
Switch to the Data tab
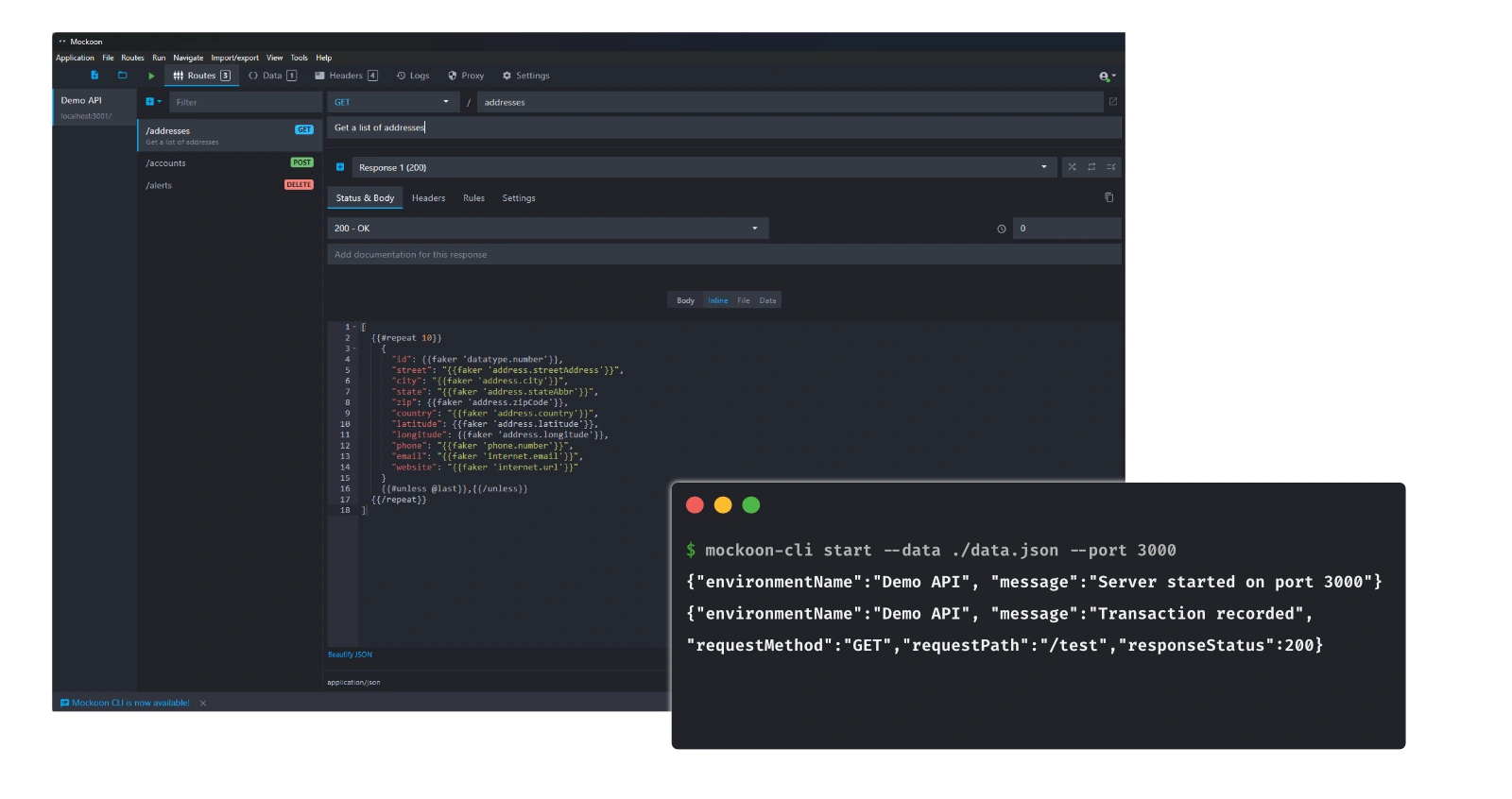pyautogui.click(x=272, y=76)
